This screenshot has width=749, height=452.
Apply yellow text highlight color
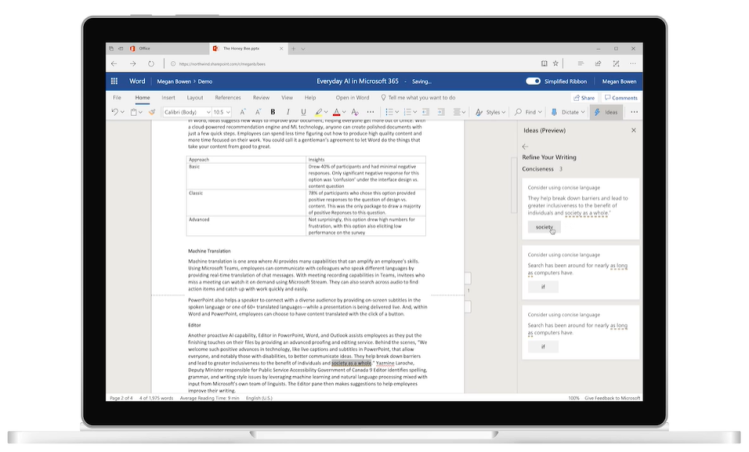tap(318, 112)
